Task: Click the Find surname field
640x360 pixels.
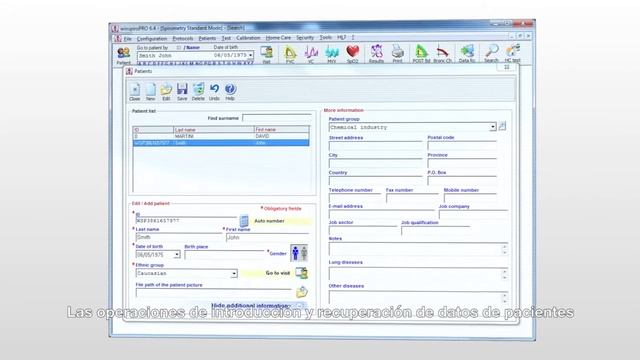Action: 277,118
